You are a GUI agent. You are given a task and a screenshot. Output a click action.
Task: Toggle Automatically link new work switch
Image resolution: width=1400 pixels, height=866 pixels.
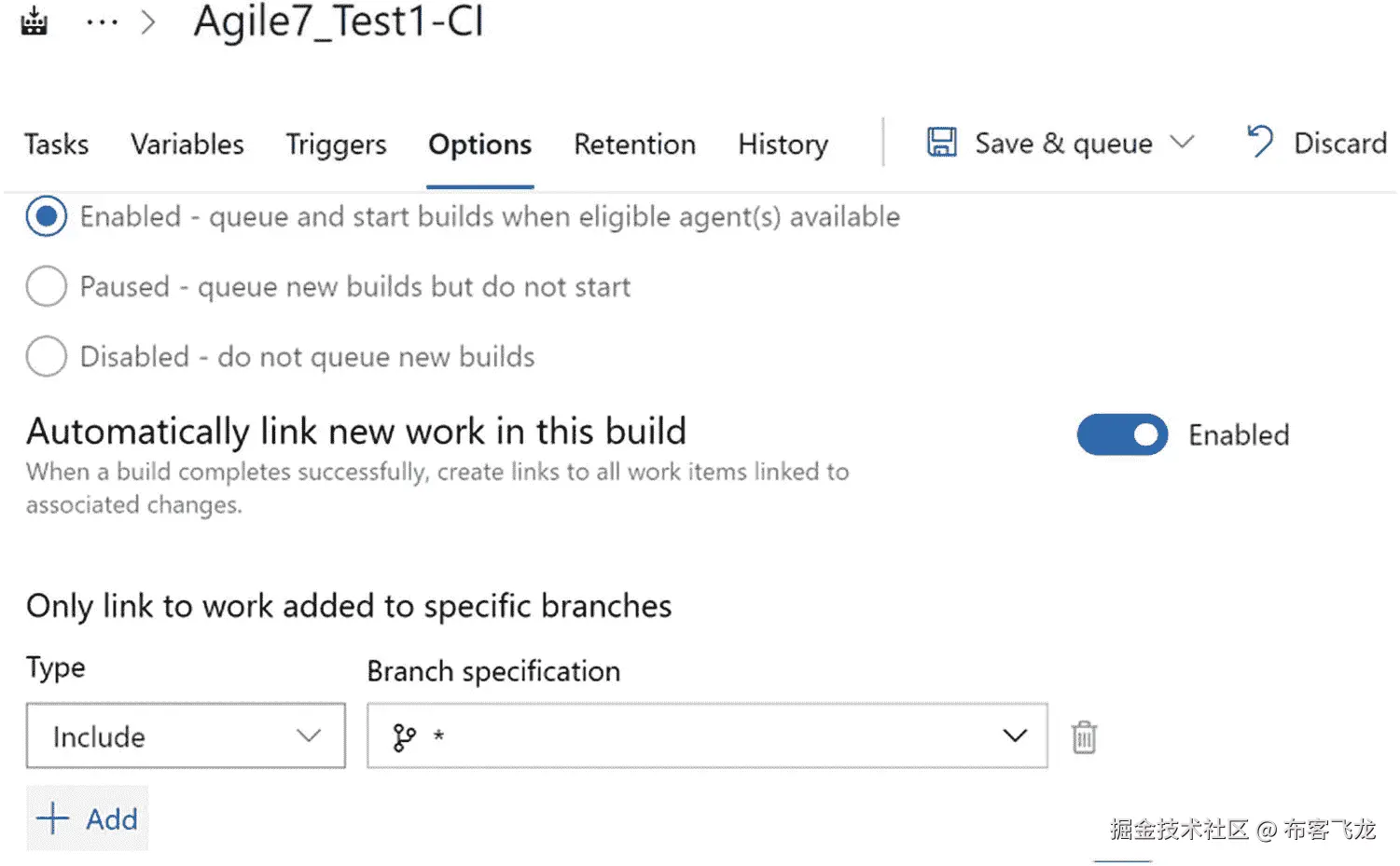pyautogui.click(x=1122, y=434)
